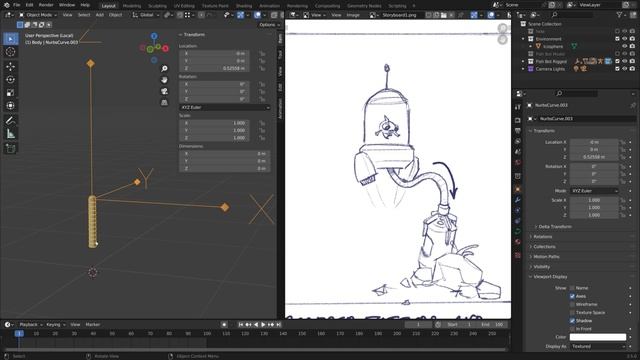
Task: Click the blue Z axis gizmo circle
Action: 154,36
